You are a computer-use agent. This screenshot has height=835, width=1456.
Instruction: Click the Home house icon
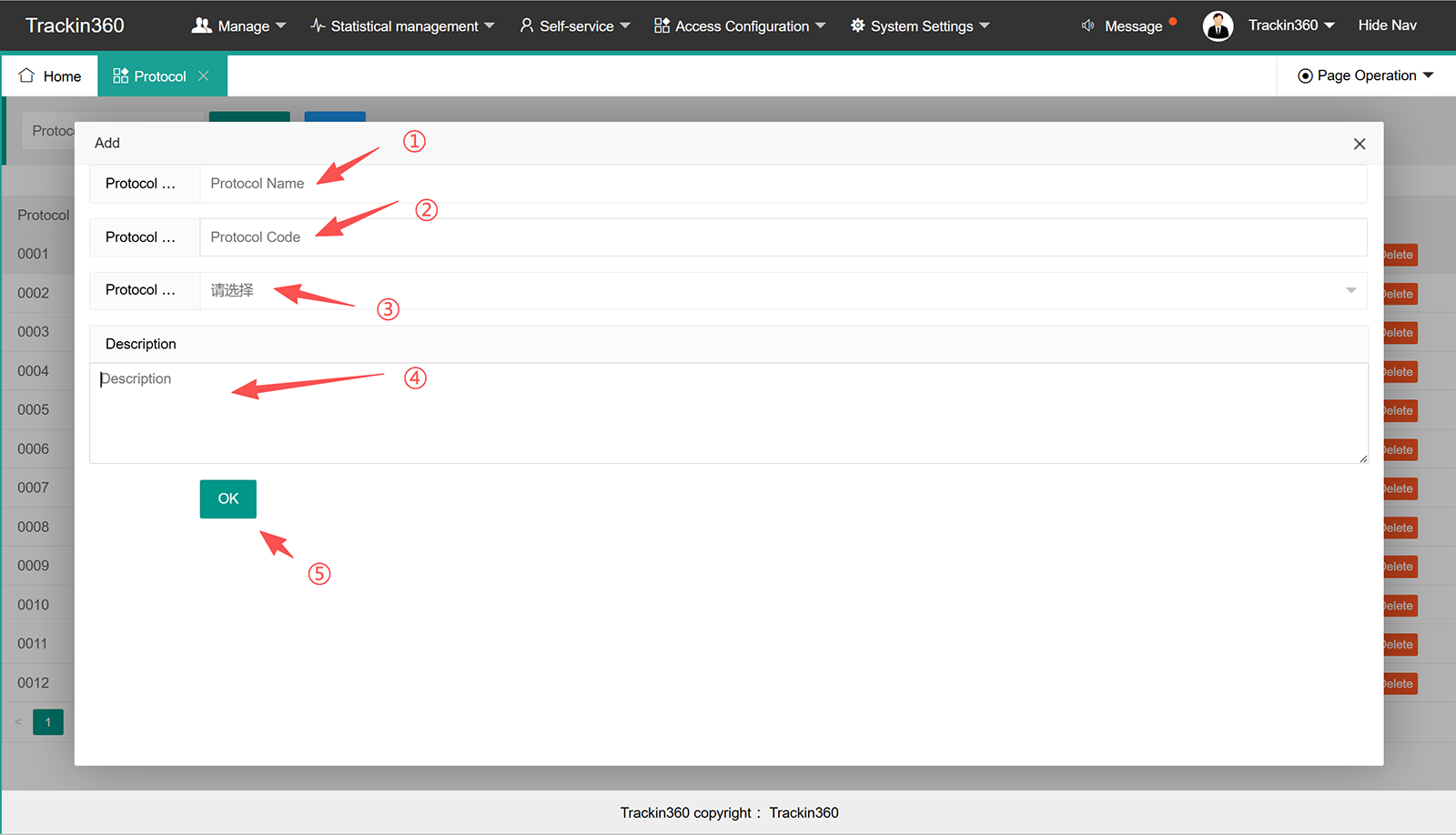pos(26,75)
